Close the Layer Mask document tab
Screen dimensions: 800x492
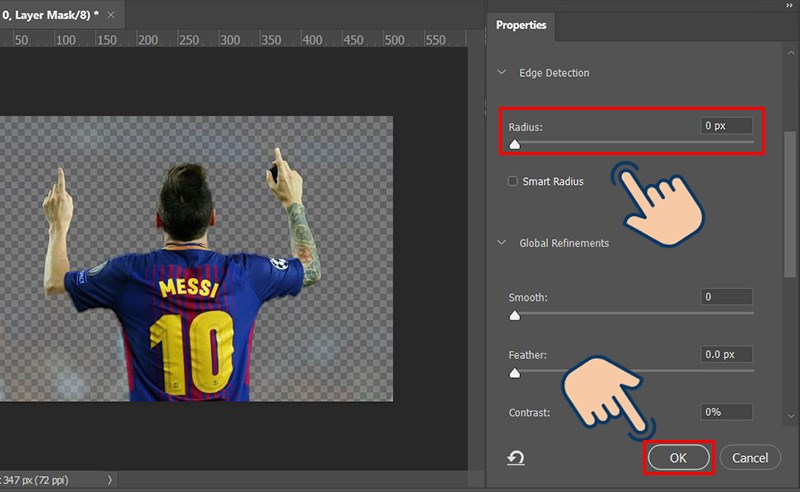tap(108, 15)
